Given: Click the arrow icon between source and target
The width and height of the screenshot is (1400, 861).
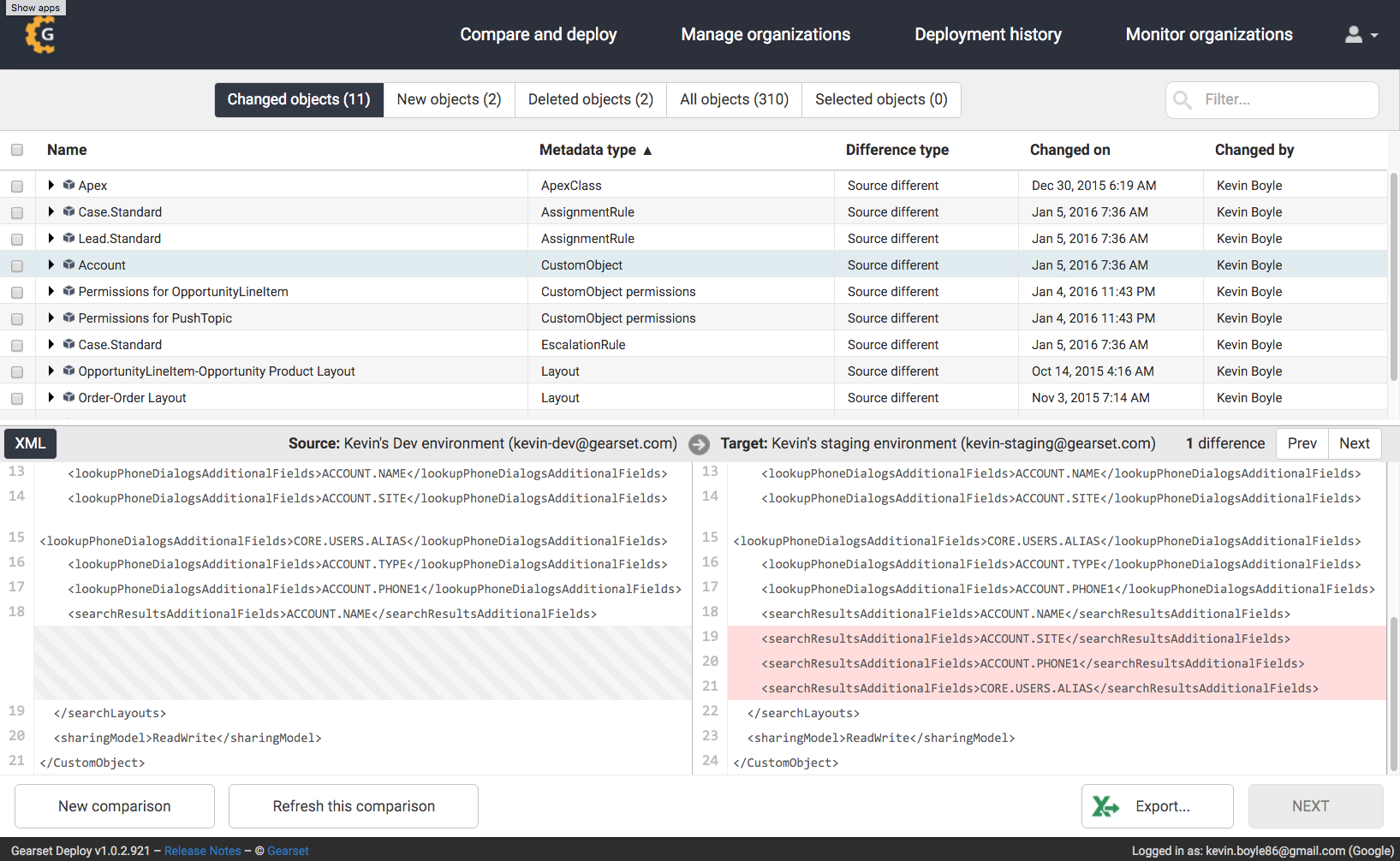Looking at the screenshot, I should [699, 444].
